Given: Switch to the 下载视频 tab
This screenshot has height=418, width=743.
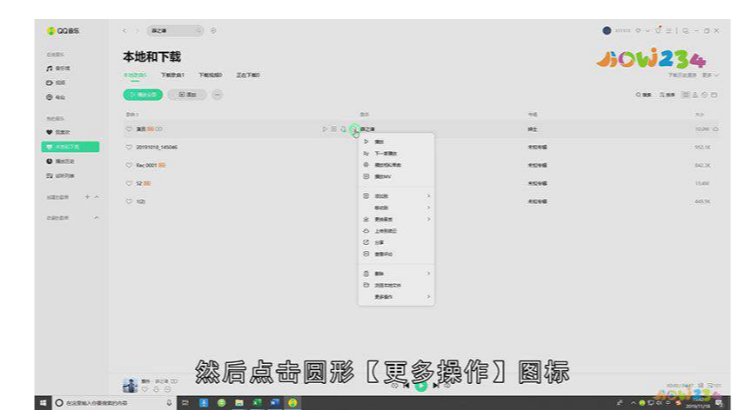Looking at the screenshot, I should (210, 75).
